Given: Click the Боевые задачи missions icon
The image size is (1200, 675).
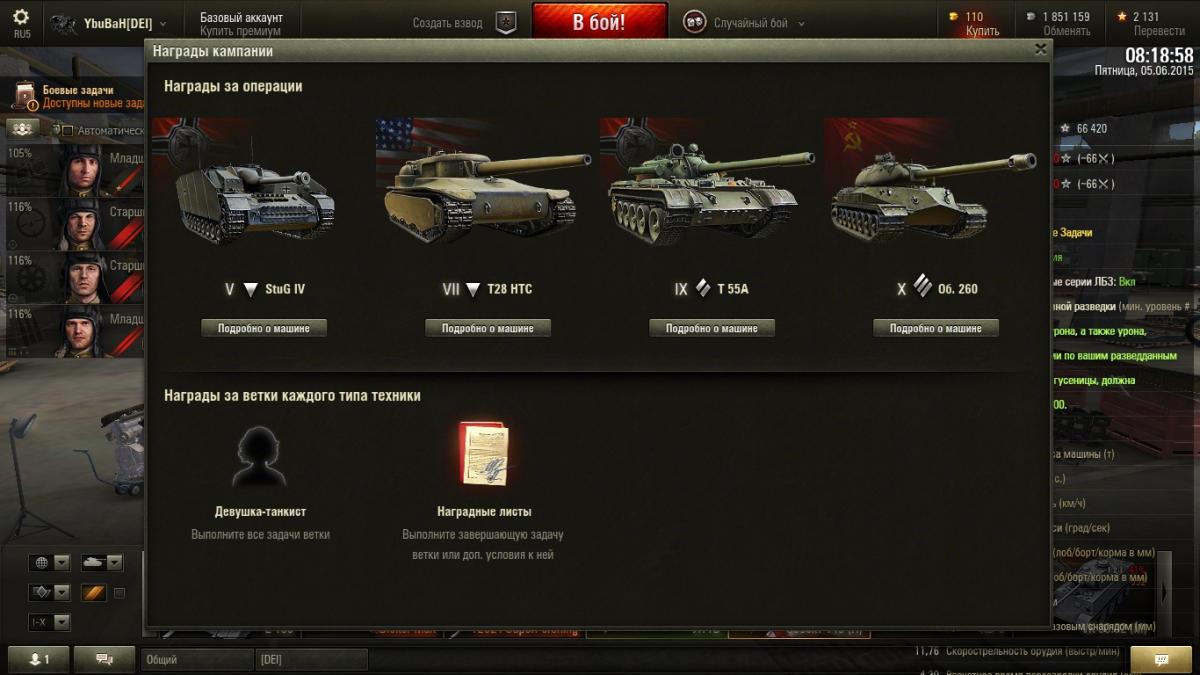Looking at the screenshot, I should (x=24, y=96).
